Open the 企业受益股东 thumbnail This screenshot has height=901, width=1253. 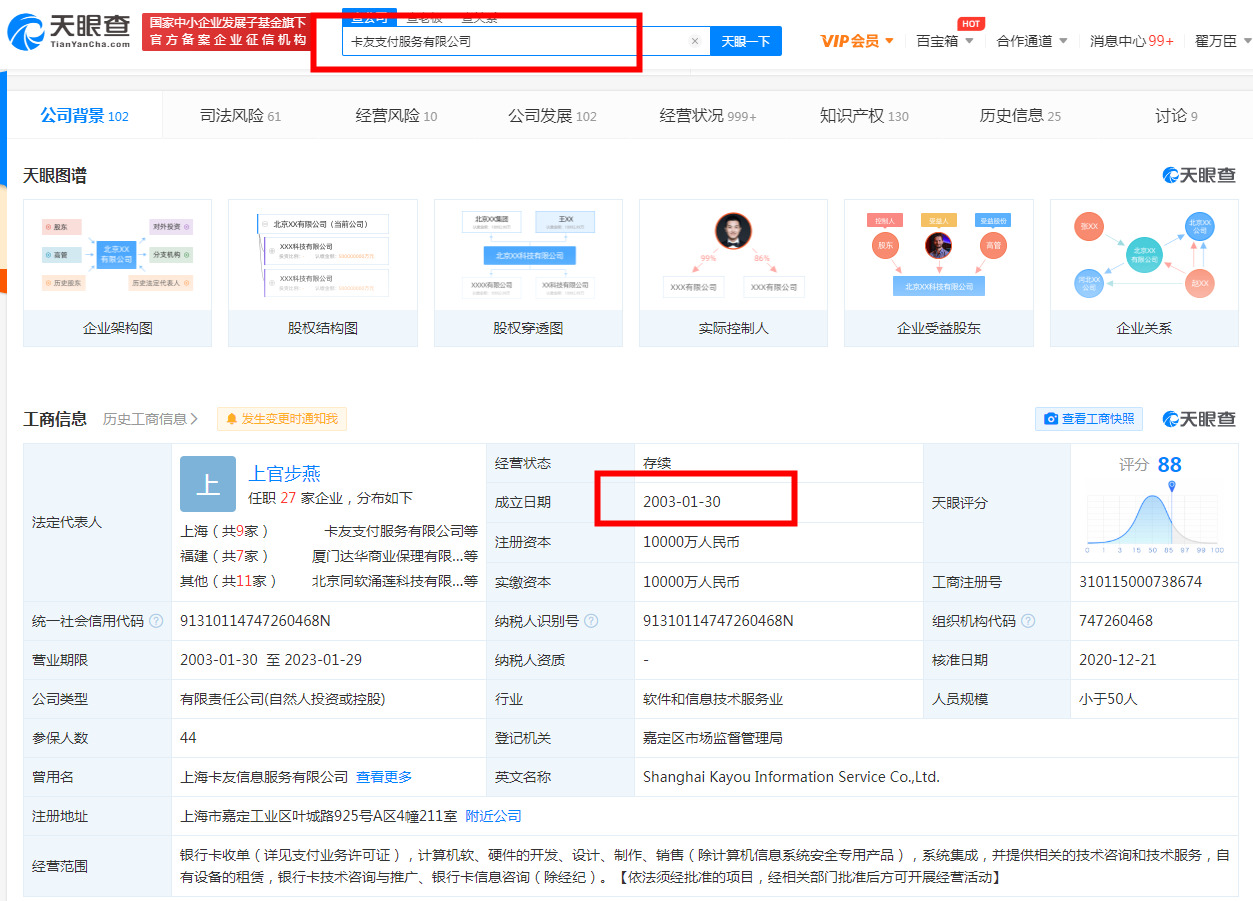939,273
